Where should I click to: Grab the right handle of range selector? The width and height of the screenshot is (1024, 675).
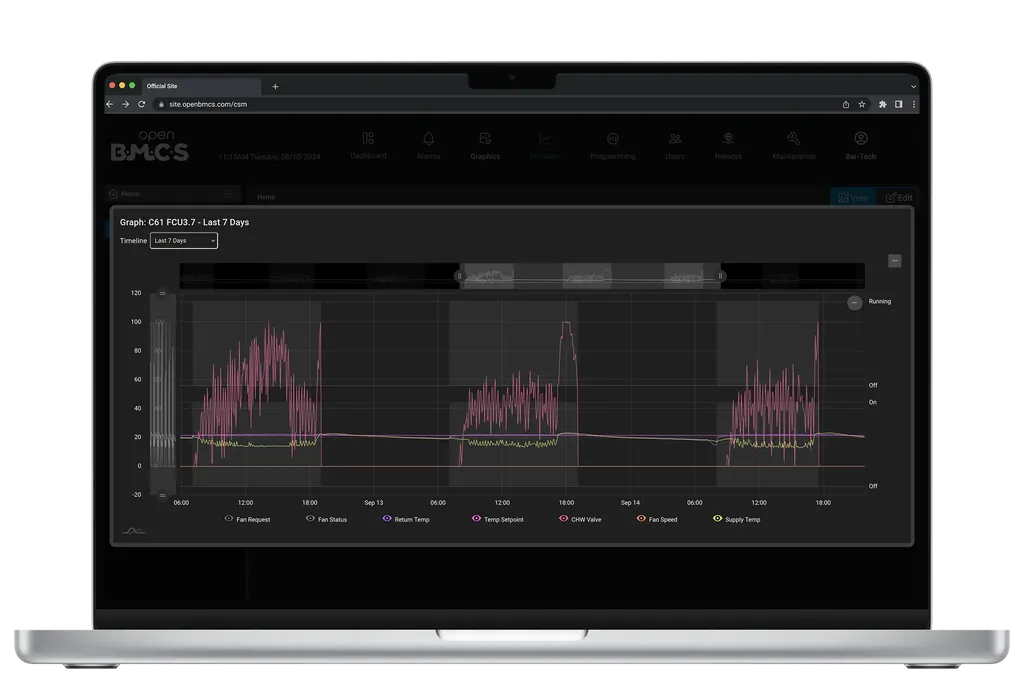[x=720, y=276]
